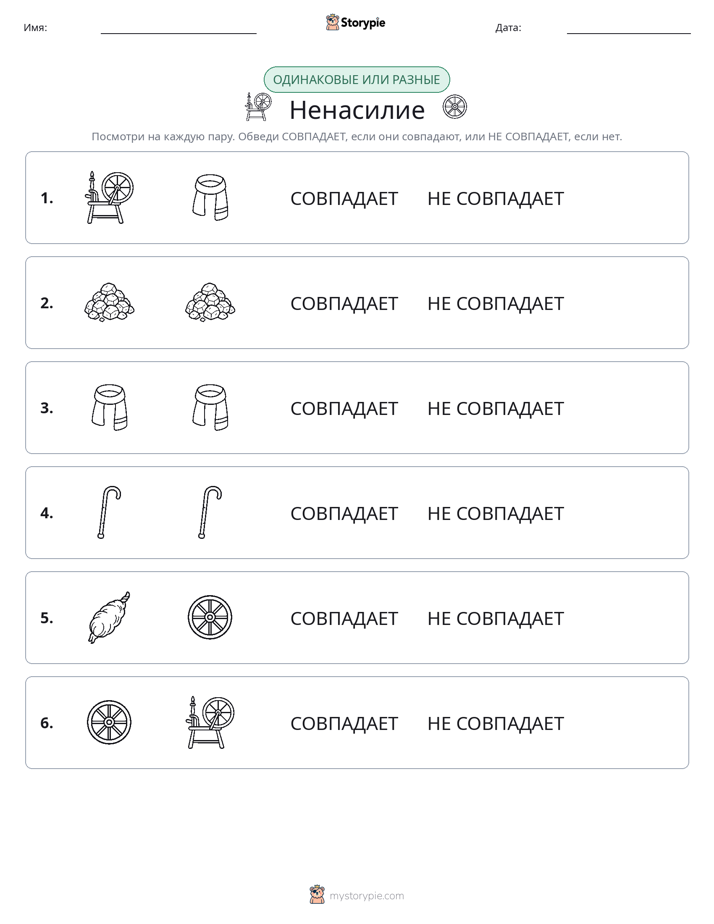714x924 pixels.
Task: Click the Дата date line field
Action: tap(629, 28)
